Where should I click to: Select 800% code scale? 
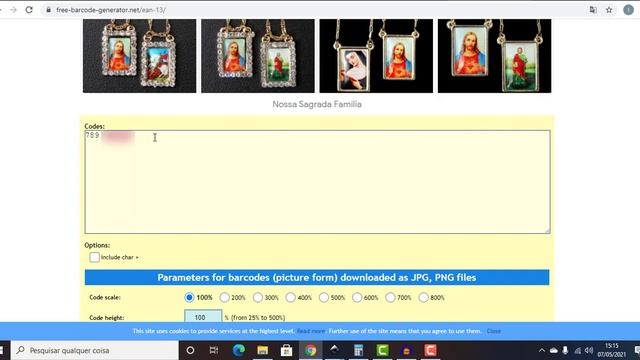coord(423,298)
